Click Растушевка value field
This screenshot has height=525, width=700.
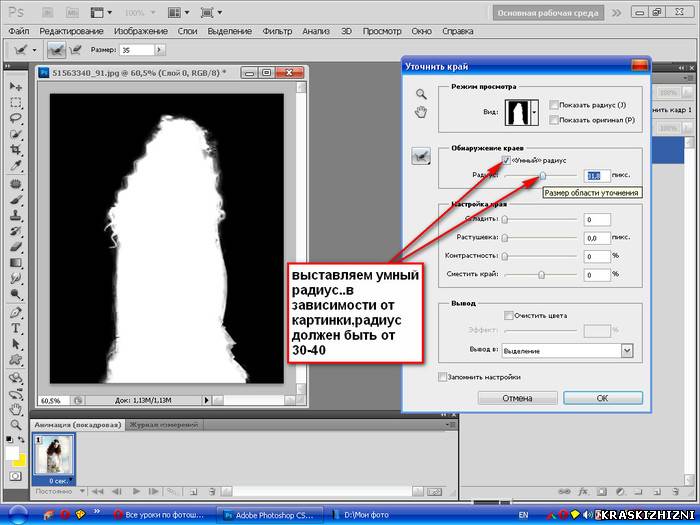[597, 238]
